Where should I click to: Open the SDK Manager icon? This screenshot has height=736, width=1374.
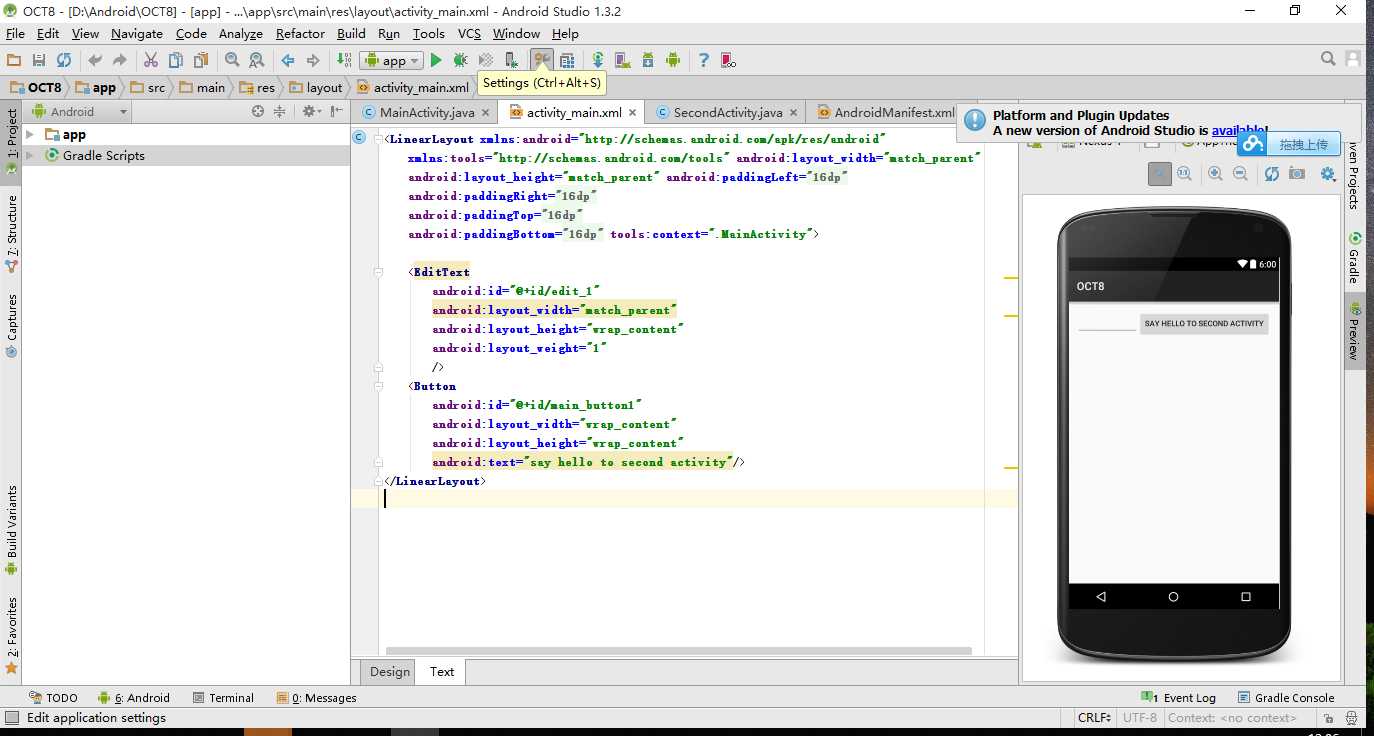coord(647,60)
